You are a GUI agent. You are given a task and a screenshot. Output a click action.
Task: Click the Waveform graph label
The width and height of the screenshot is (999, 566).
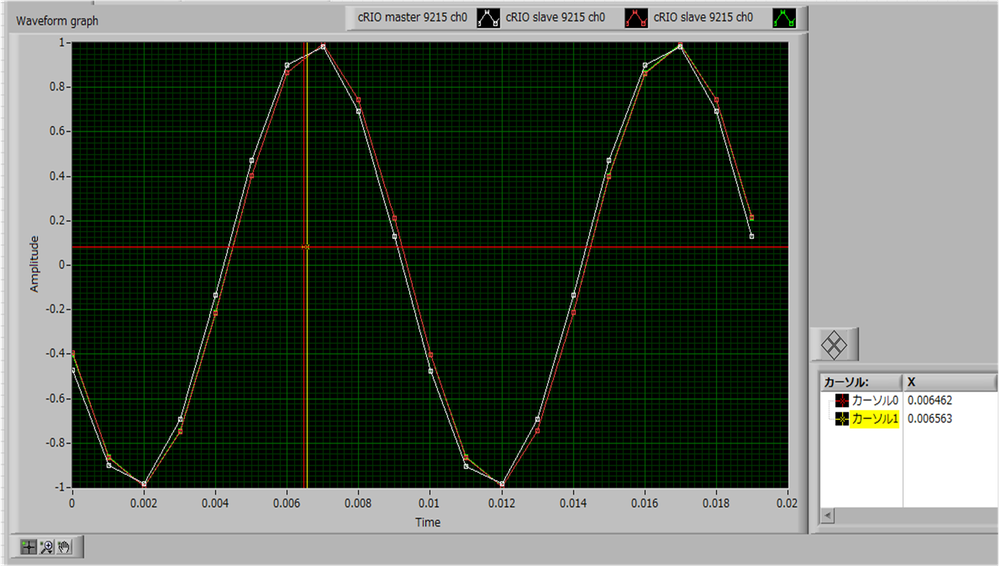tap(57, 20)
